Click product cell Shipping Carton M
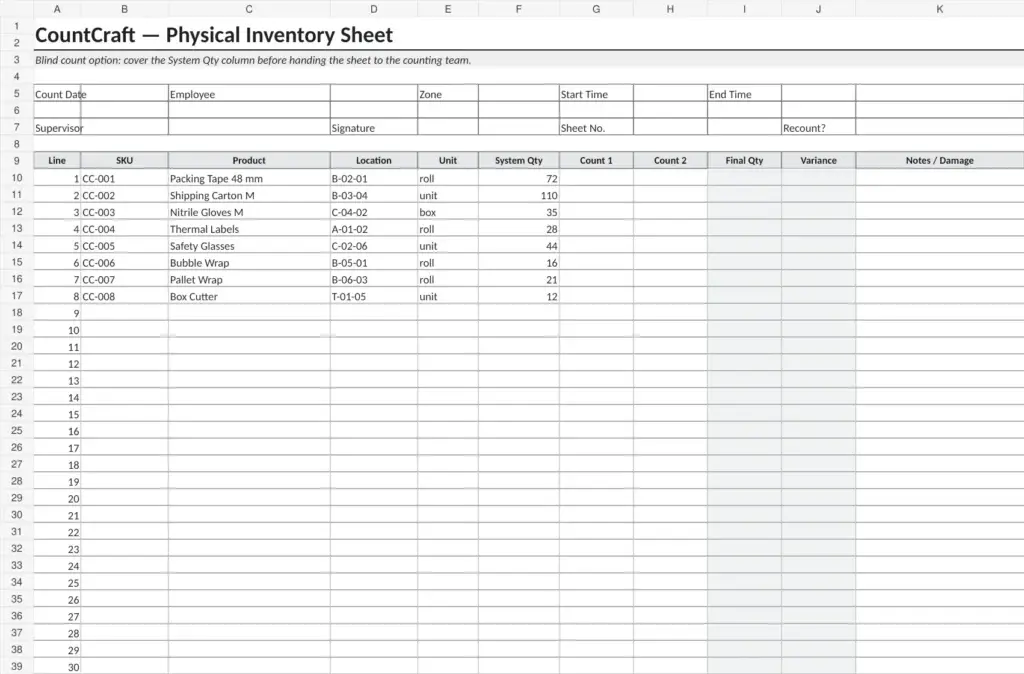Screen dimensions: 1024x674 (249, 195)
